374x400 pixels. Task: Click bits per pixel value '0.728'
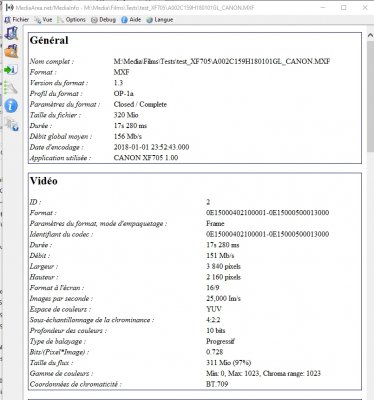coord(215,352)
